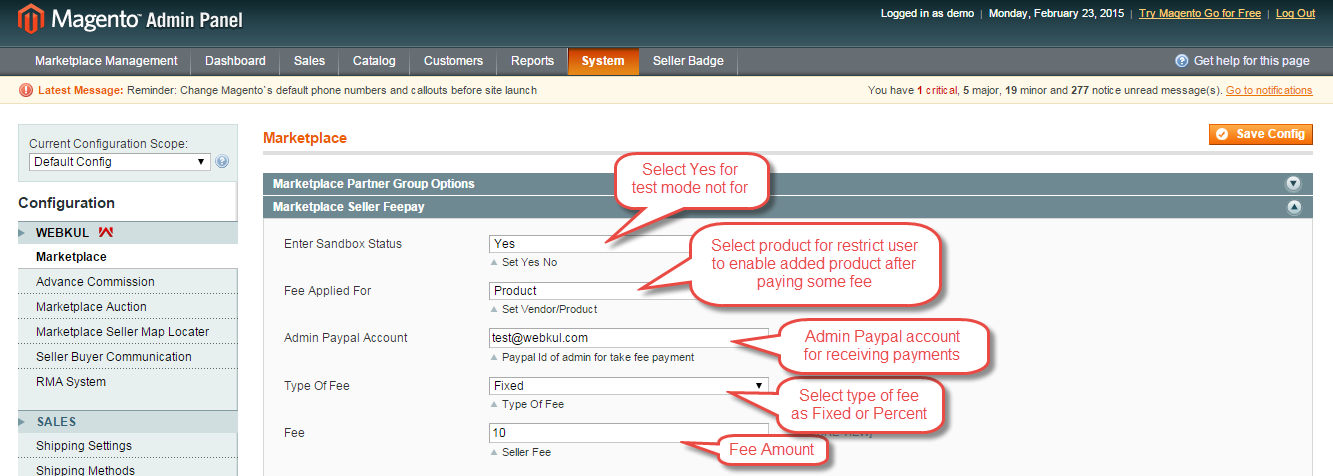Open the Catalog menu
Viewport: 1333px width, 476px height.
coord(374,61)
